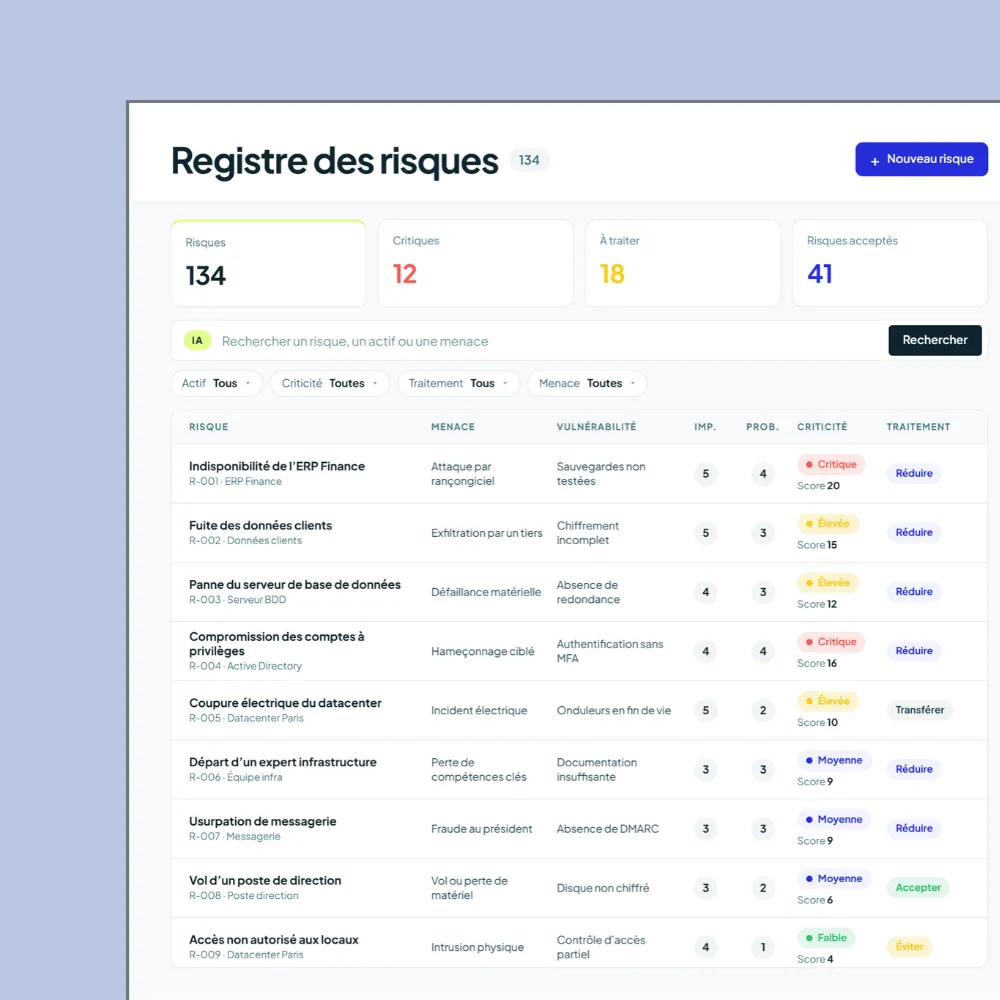The image size is (1000, 1000).
Task: Click Moyenne badge for Usurpation de messagerie
Action: pyautogui.click(x=834, y=820)
